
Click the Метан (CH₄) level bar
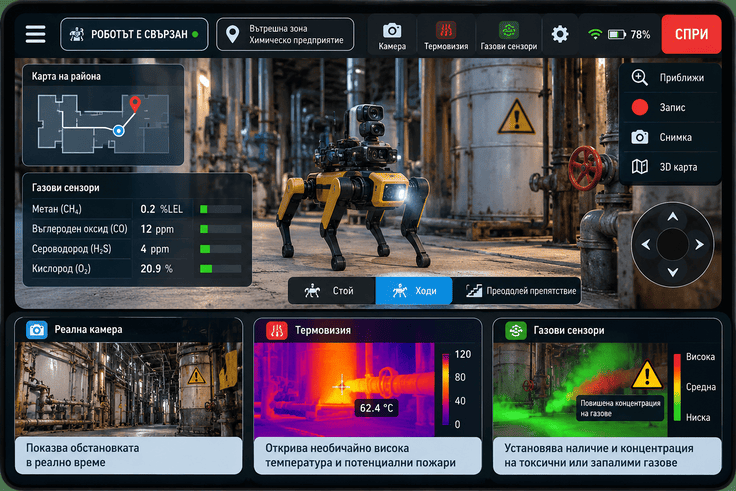(221, 209)
